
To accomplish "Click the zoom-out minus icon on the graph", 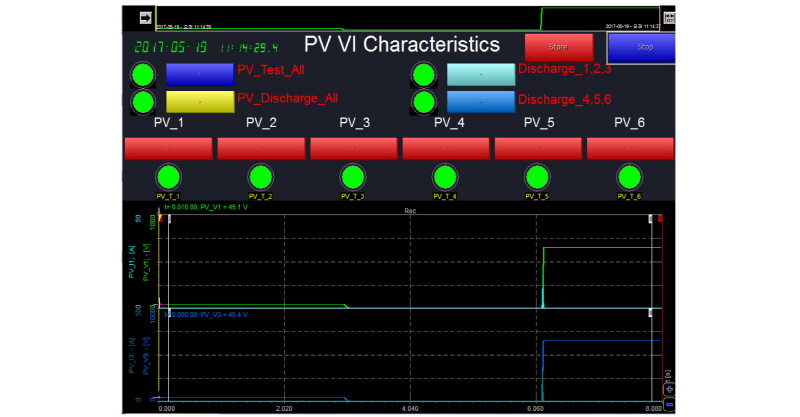I will (669, 404).
